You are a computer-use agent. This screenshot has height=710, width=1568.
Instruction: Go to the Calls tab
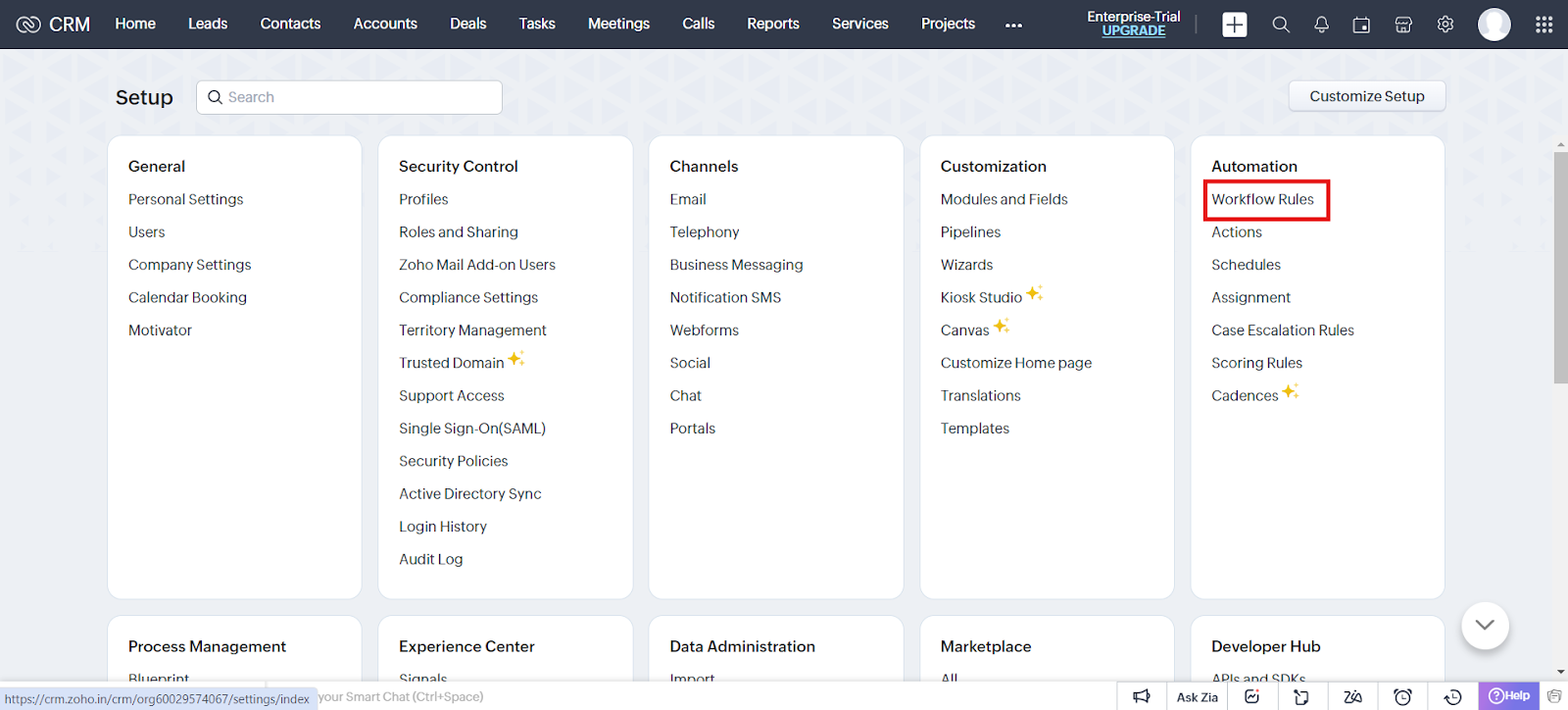tap(699, 24)
